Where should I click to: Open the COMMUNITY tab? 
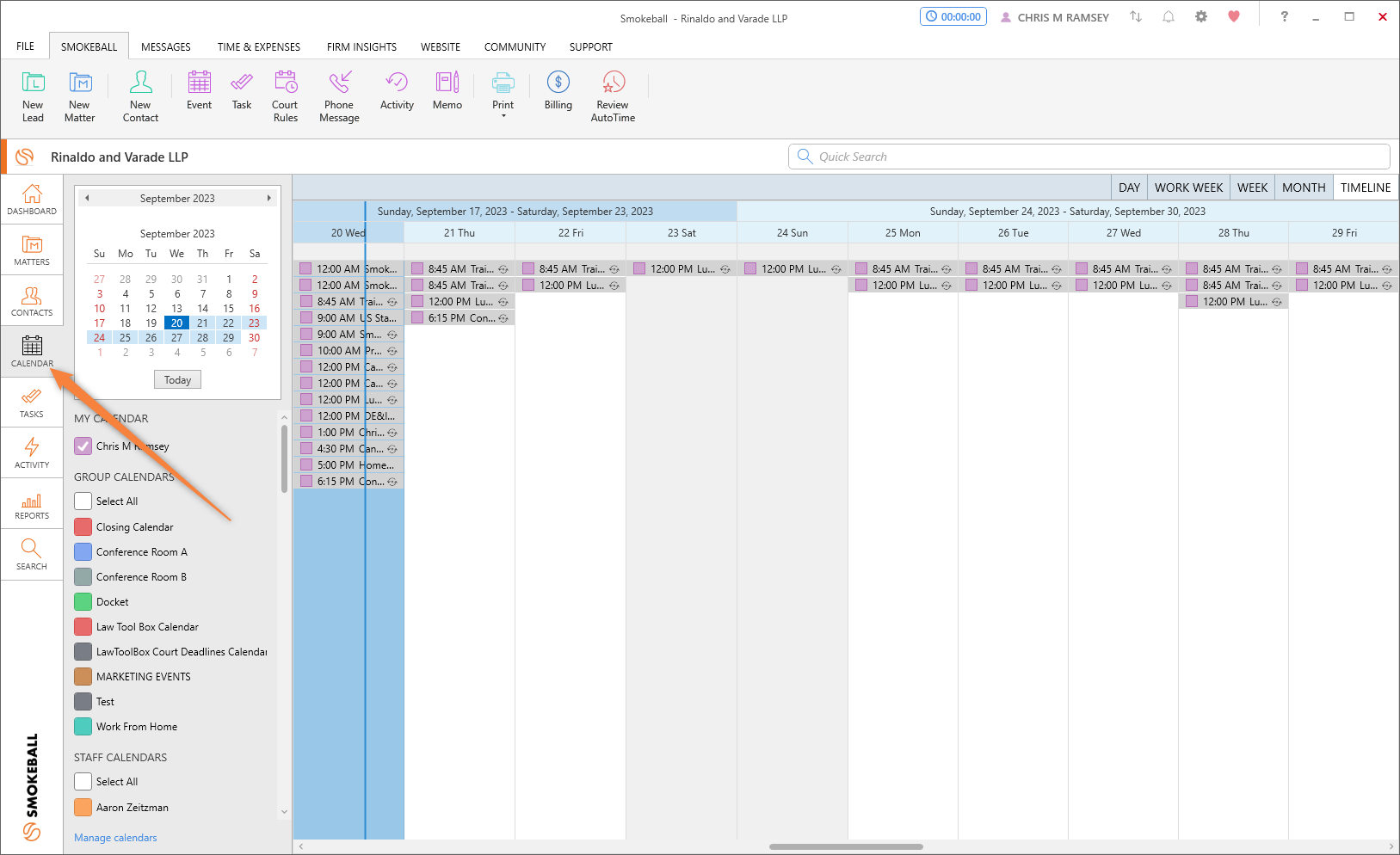(515, 46)
